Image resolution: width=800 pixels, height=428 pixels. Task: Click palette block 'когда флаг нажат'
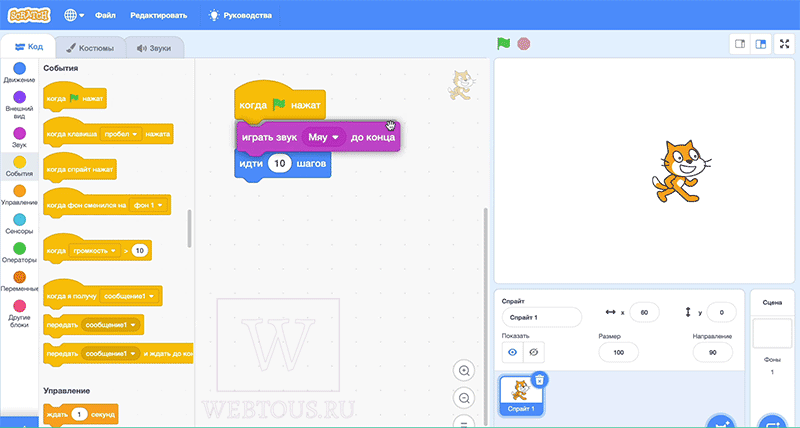click(x=74, y=98)
